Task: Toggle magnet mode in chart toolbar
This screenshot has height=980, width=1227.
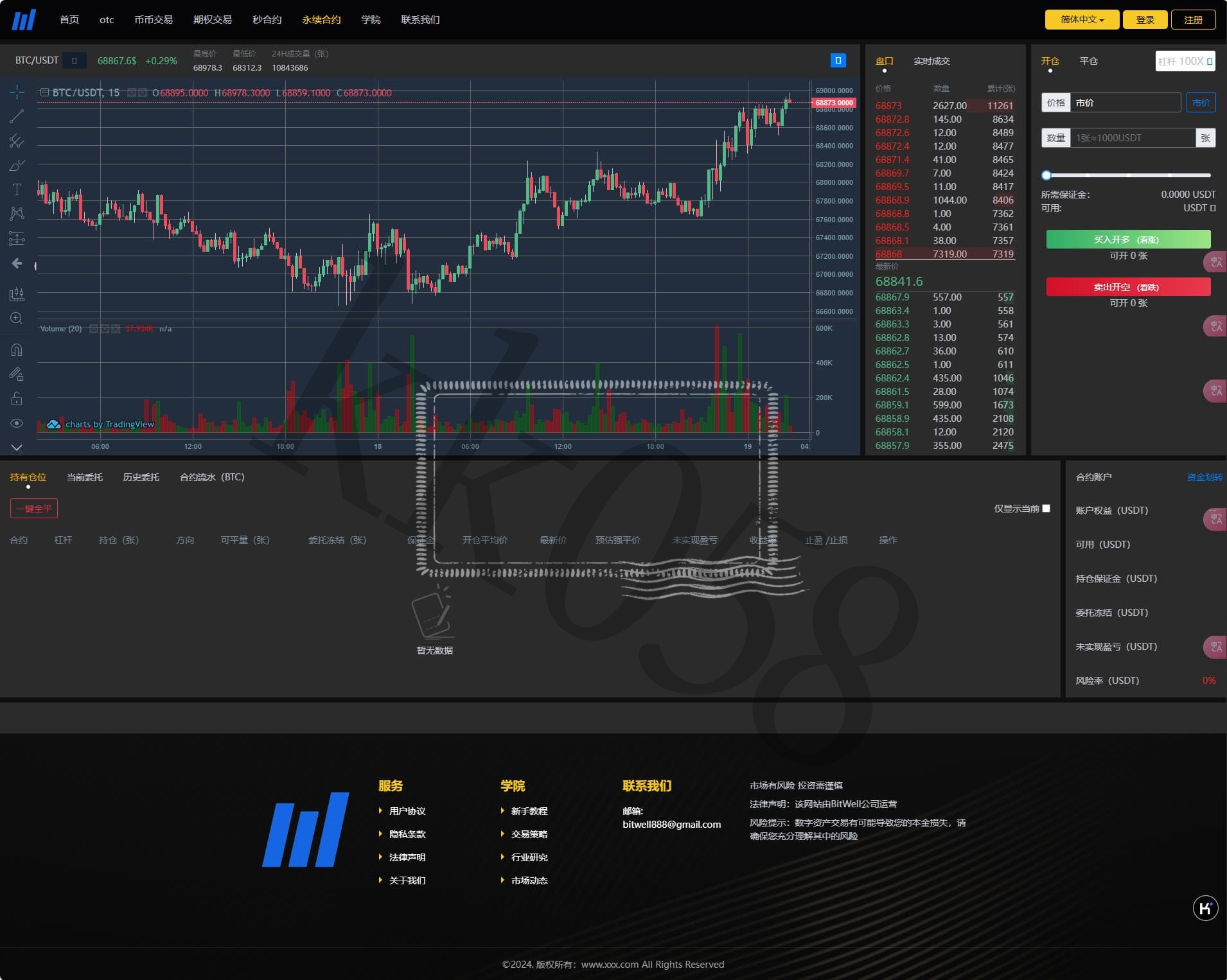Action: tap(17, 350)
